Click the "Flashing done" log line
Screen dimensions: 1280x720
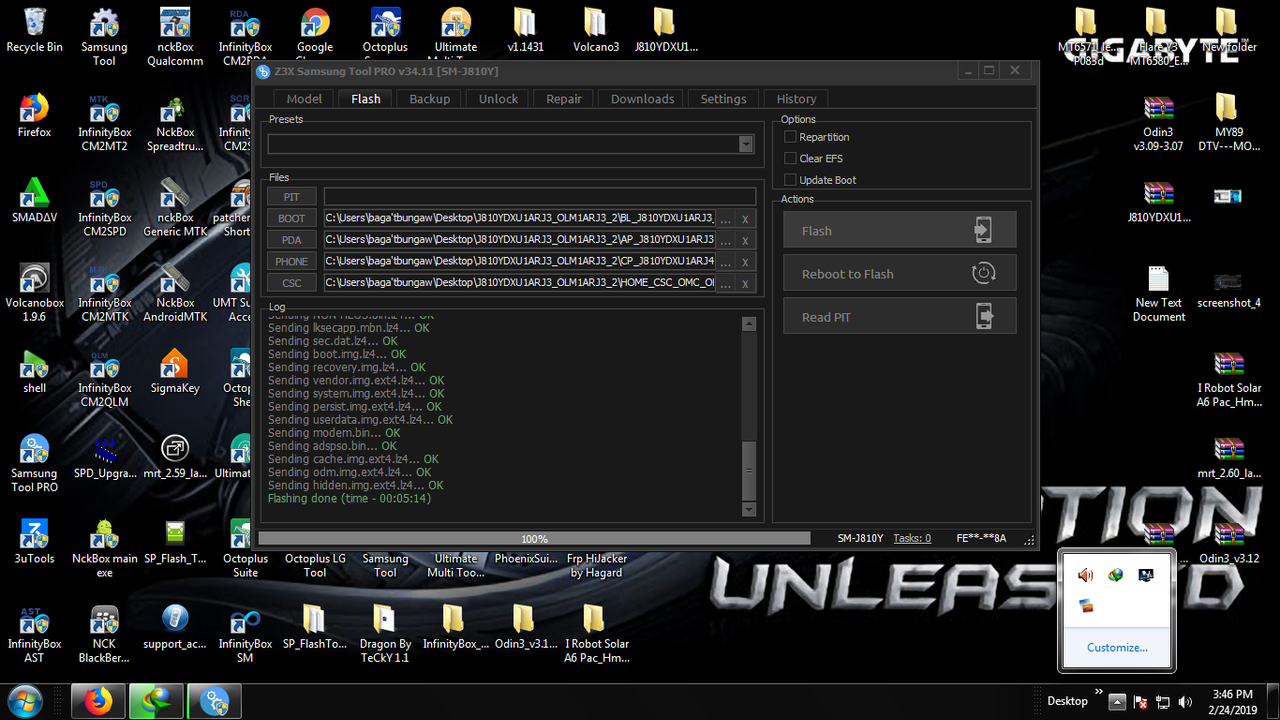pos(349,498)
